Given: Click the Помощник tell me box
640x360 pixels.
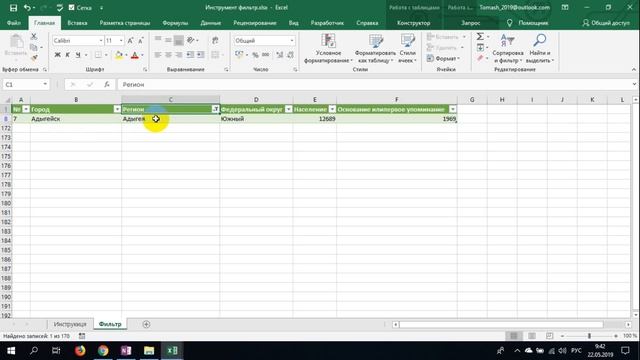Looking at the screenshot, I should 528,23.
